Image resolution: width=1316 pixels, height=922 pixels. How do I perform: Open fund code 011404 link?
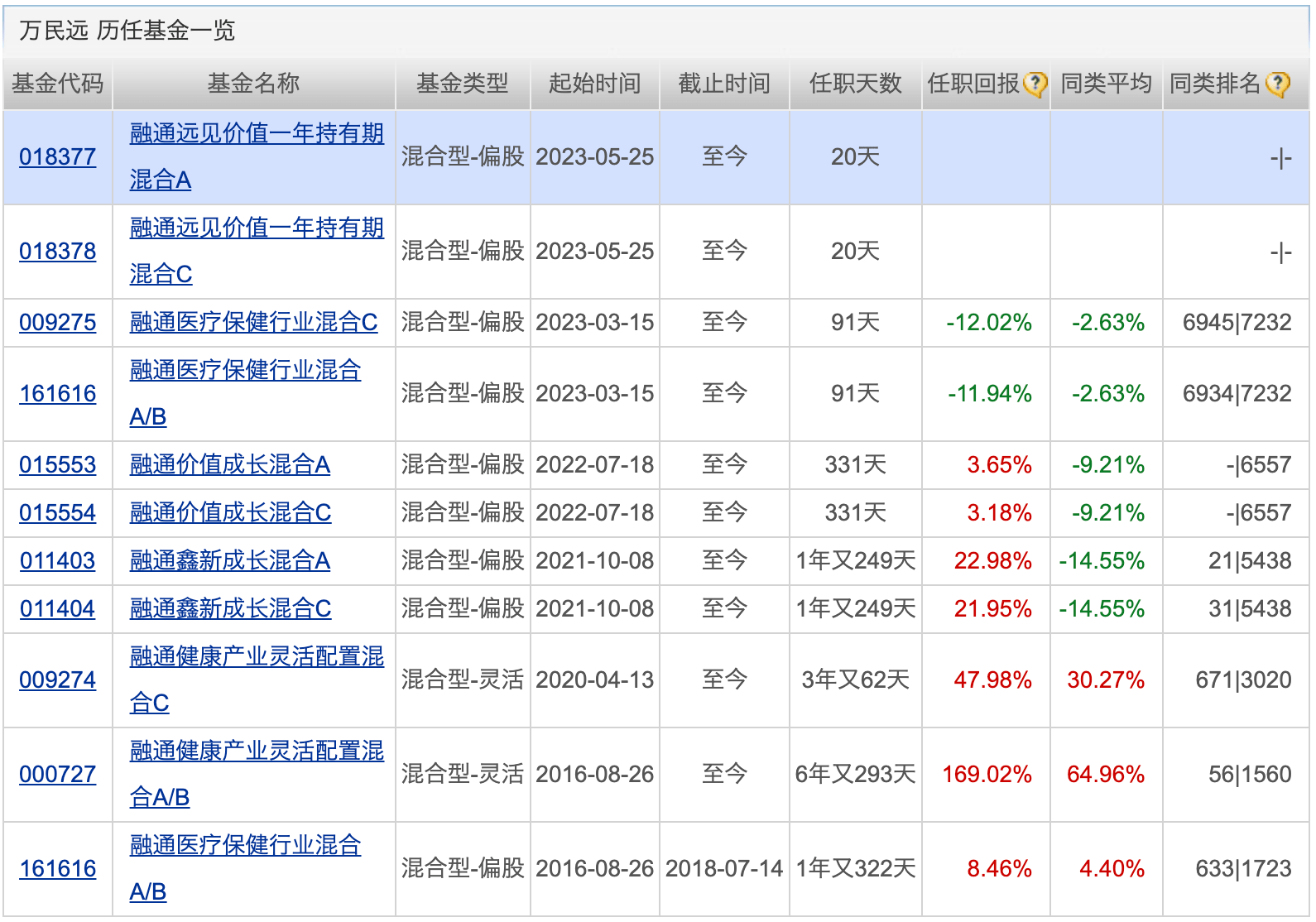click(x=58, y=608)
